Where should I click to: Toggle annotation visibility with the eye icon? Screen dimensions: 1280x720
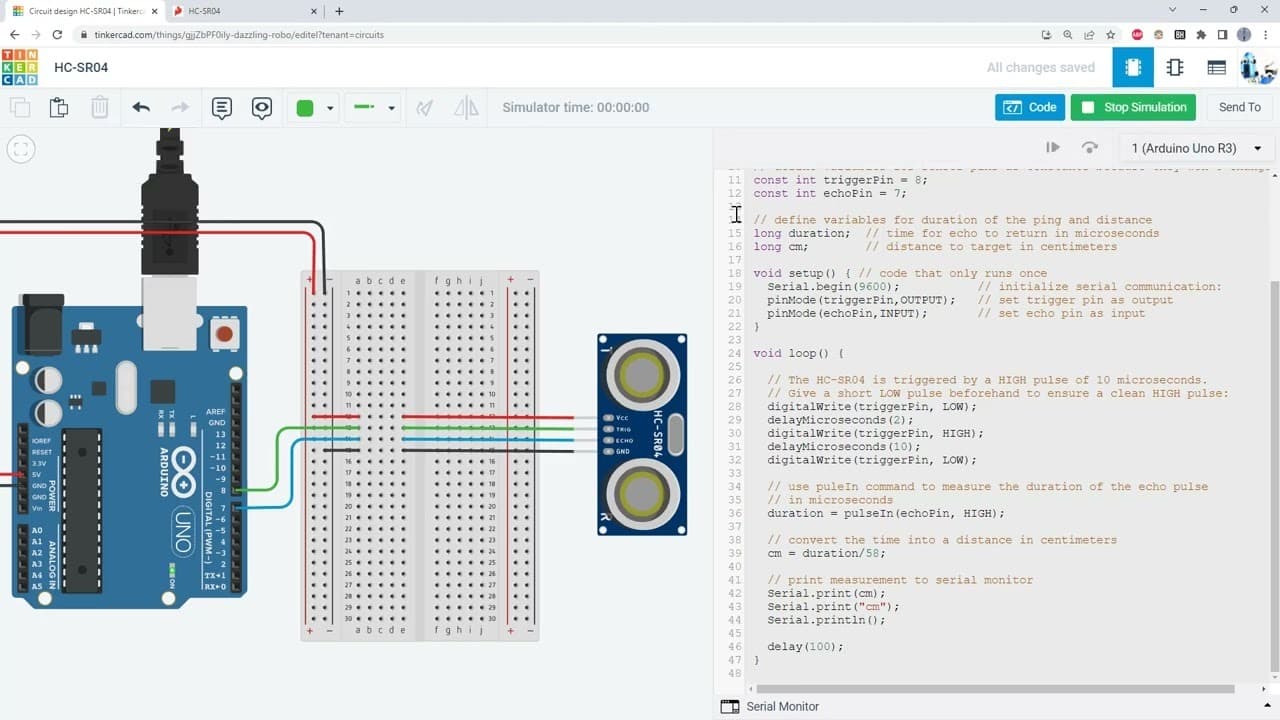tap(261, 107)
